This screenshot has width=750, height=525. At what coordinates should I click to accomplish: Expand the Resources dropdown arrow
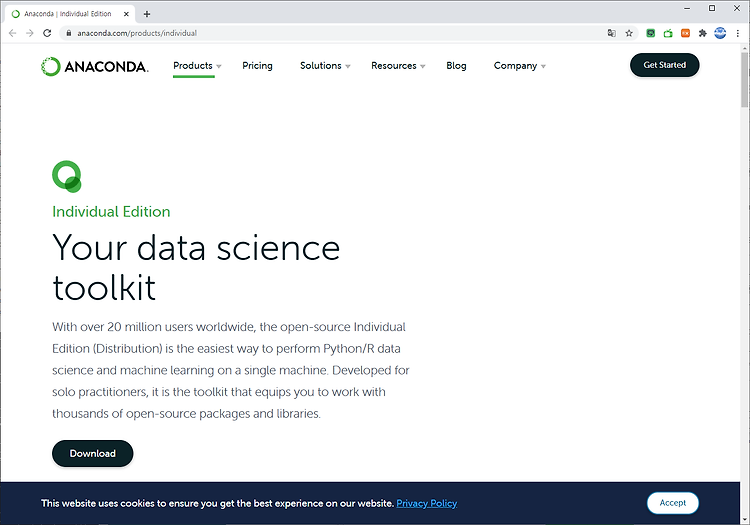point(423,66)
